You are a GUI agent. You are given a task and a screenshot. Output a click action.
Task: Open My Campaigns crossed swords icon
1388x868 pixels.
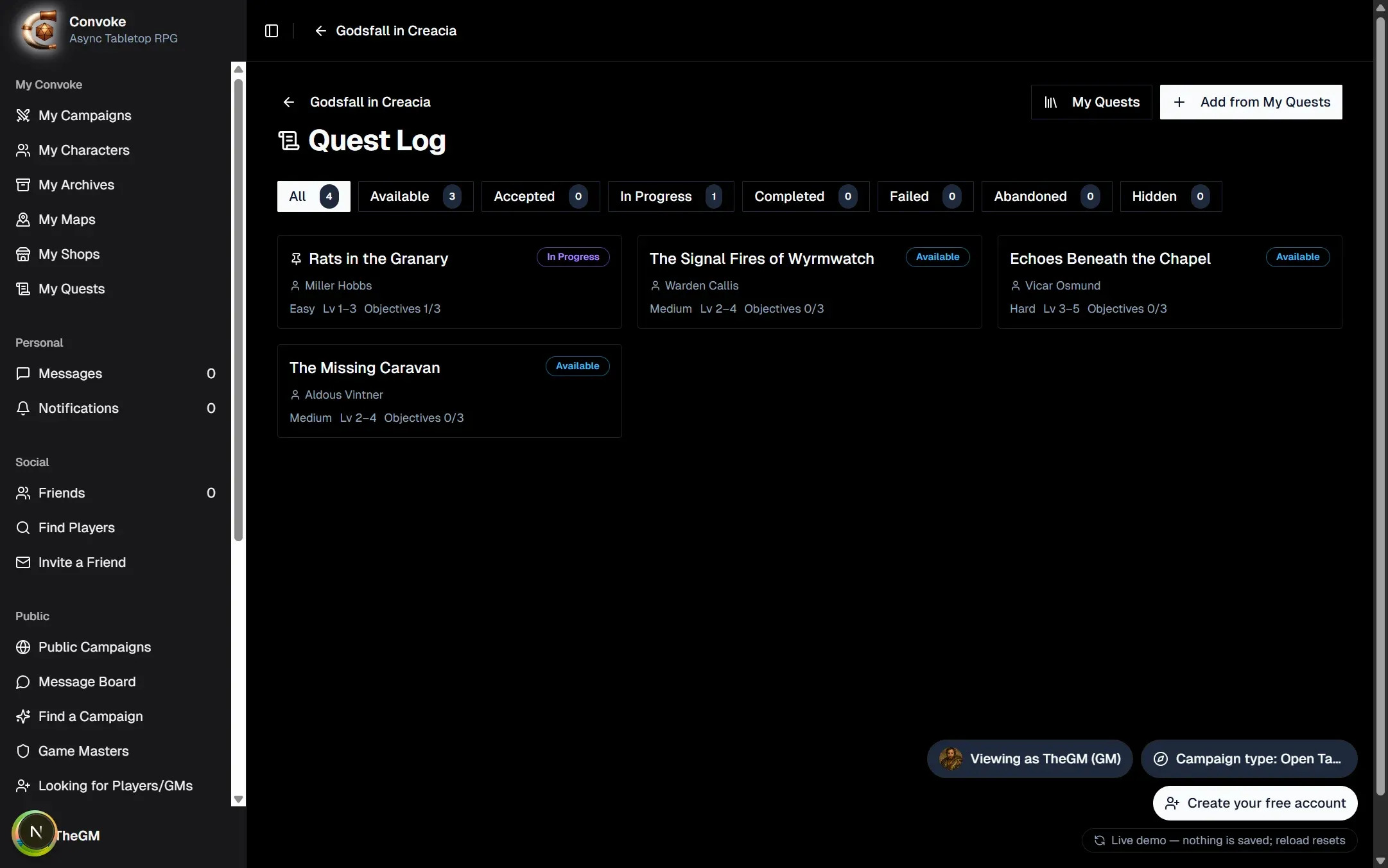pyautogui.click(x=23, y=116)
